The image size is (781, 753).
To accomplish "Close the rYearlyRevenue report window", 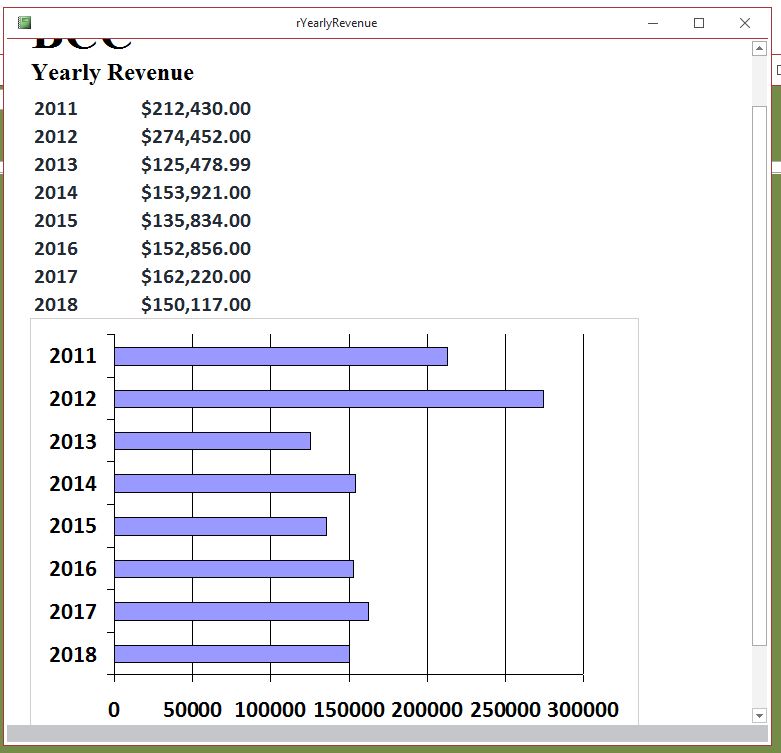I will (x=745, y=23).
